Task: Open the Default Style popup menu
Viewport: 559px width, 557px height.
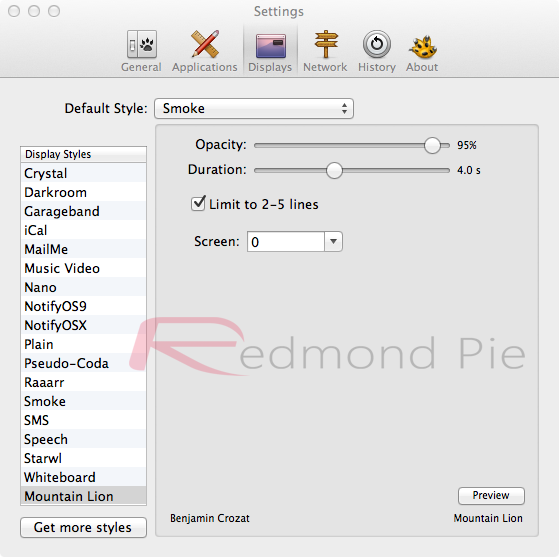Action: click(x=254, y=108)
